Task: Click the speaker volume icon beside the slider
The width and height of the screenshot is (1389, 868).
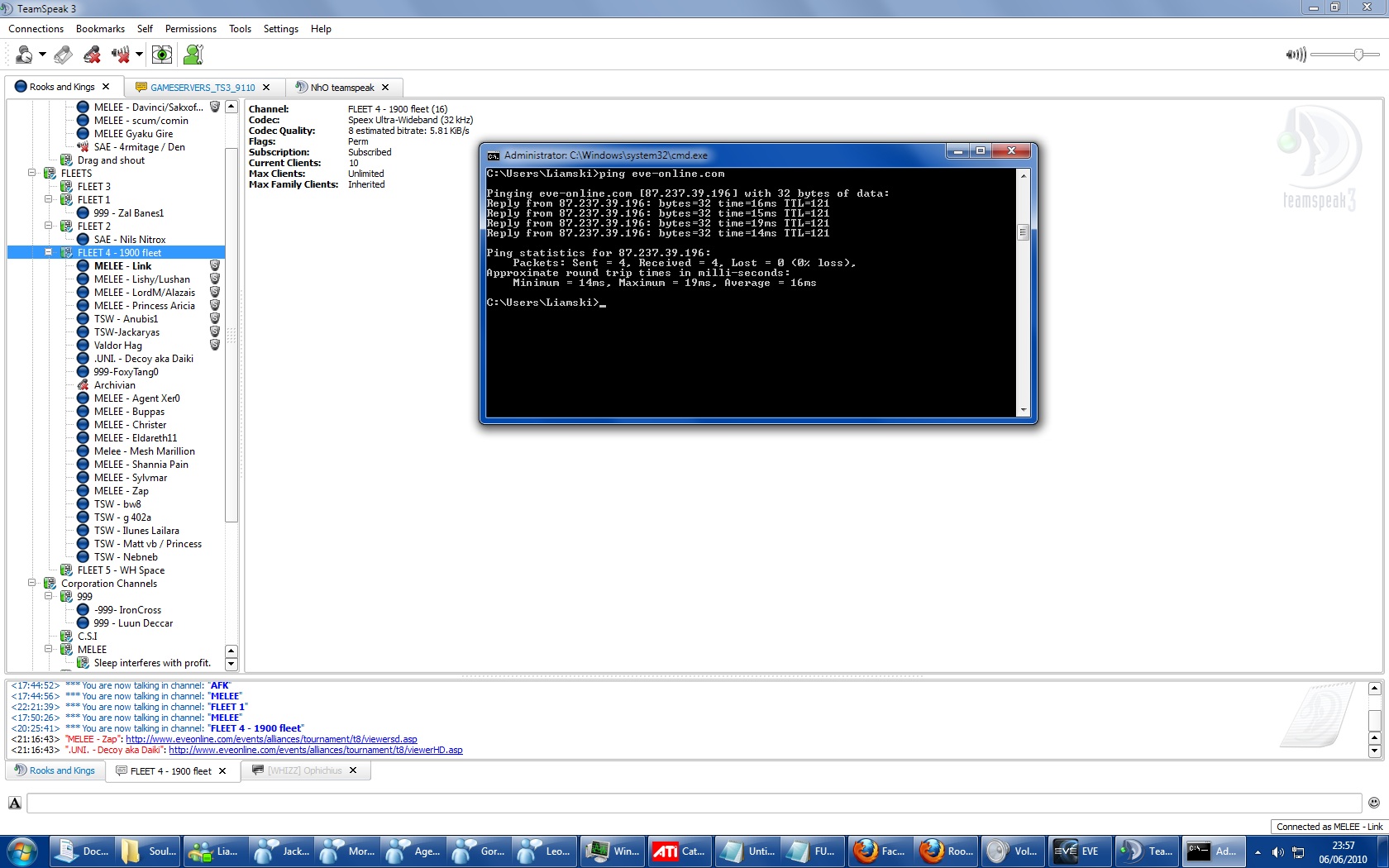Action: point(1296,55)
